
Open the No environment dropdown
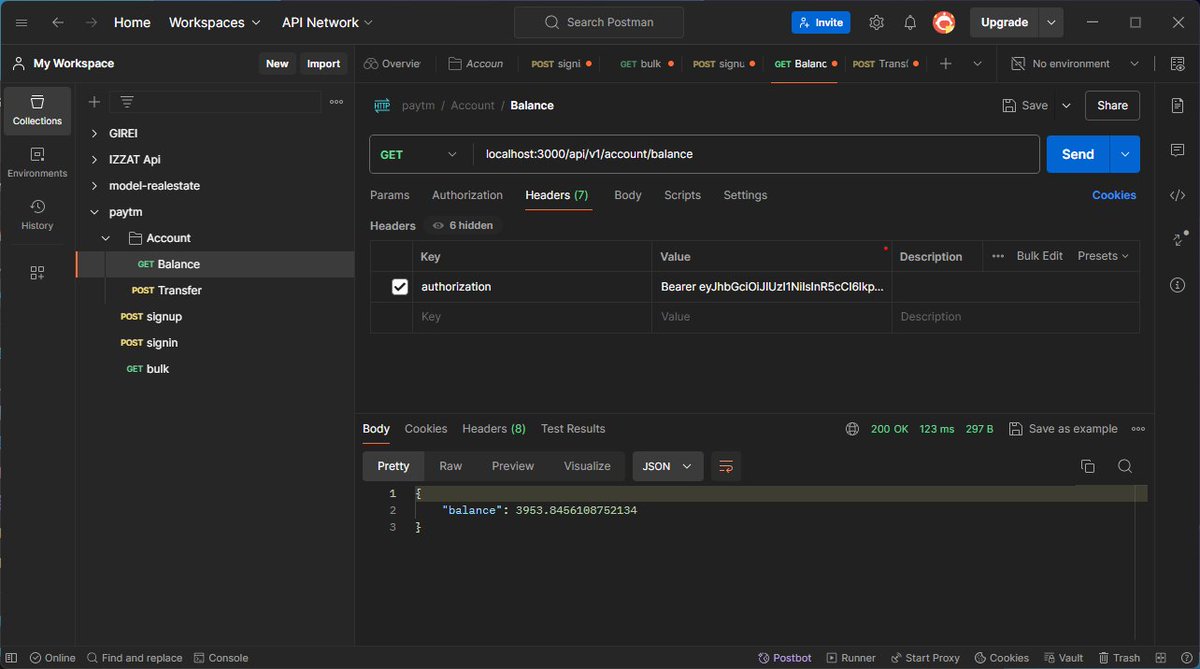pyautogui.click(x=1075, y=64)
